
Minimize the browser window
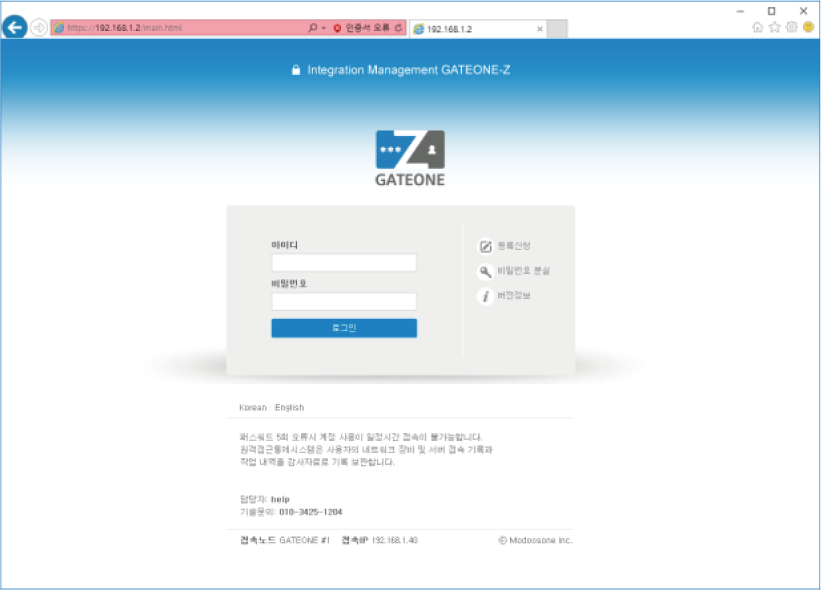742,11
